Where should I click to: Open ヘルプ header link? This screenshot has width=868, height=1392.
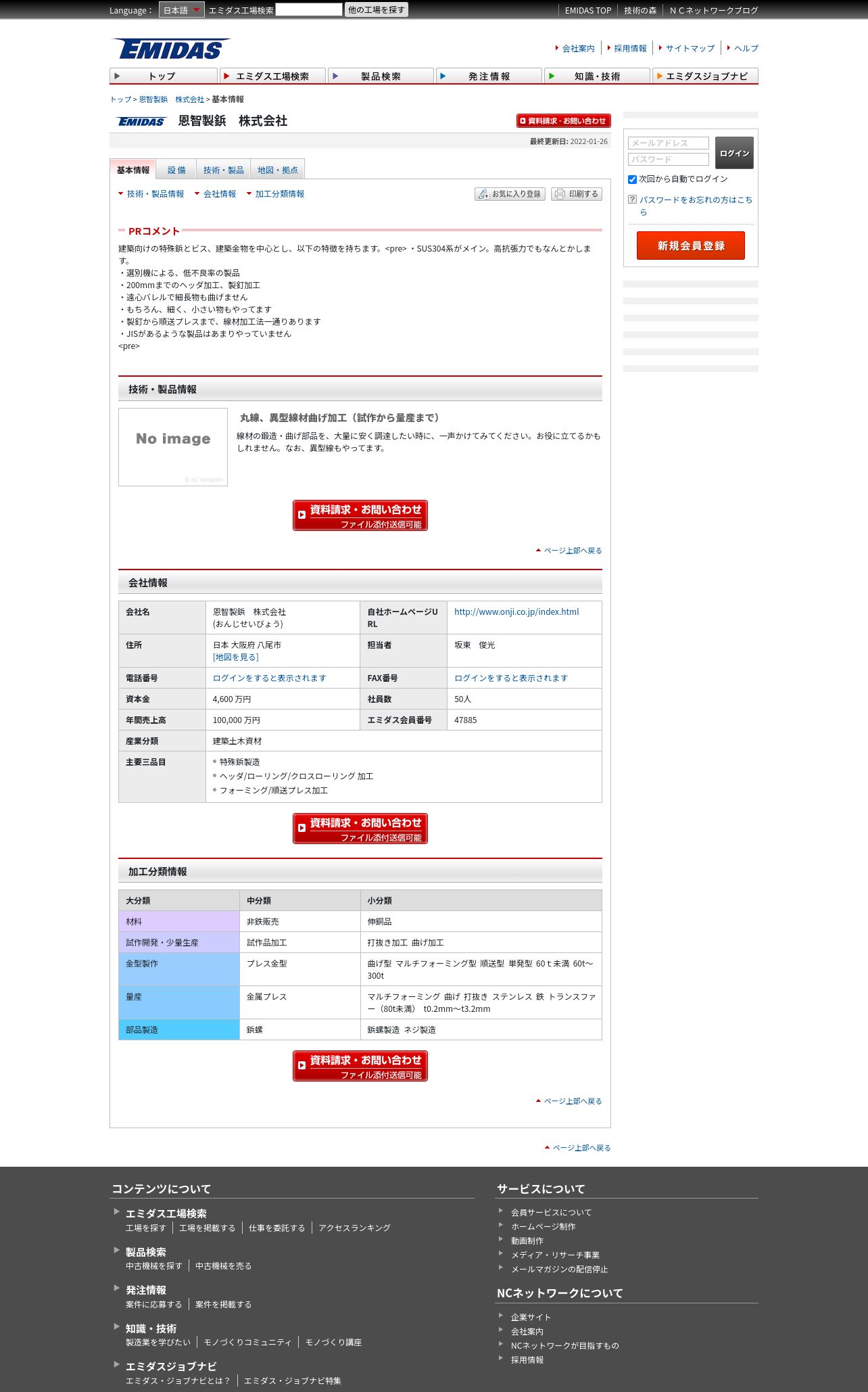tap(746, 49)
